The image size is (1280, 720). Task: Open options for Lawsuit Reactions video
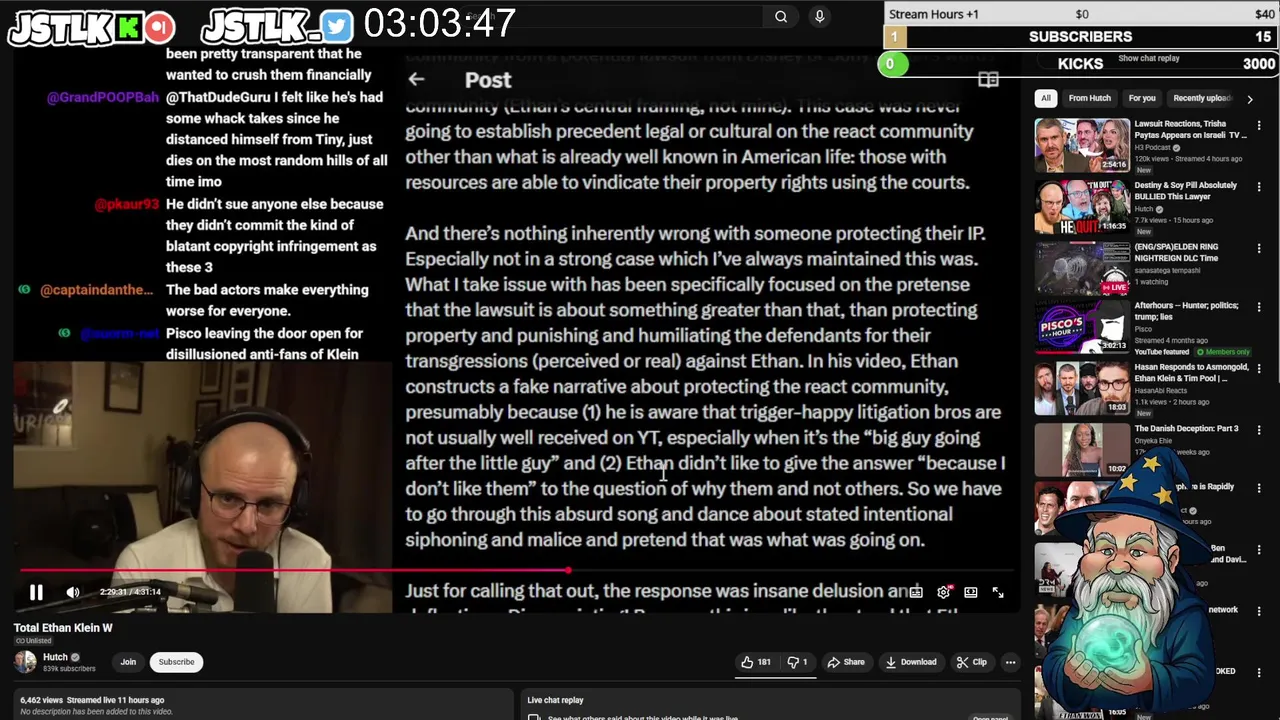[1259, 128]
